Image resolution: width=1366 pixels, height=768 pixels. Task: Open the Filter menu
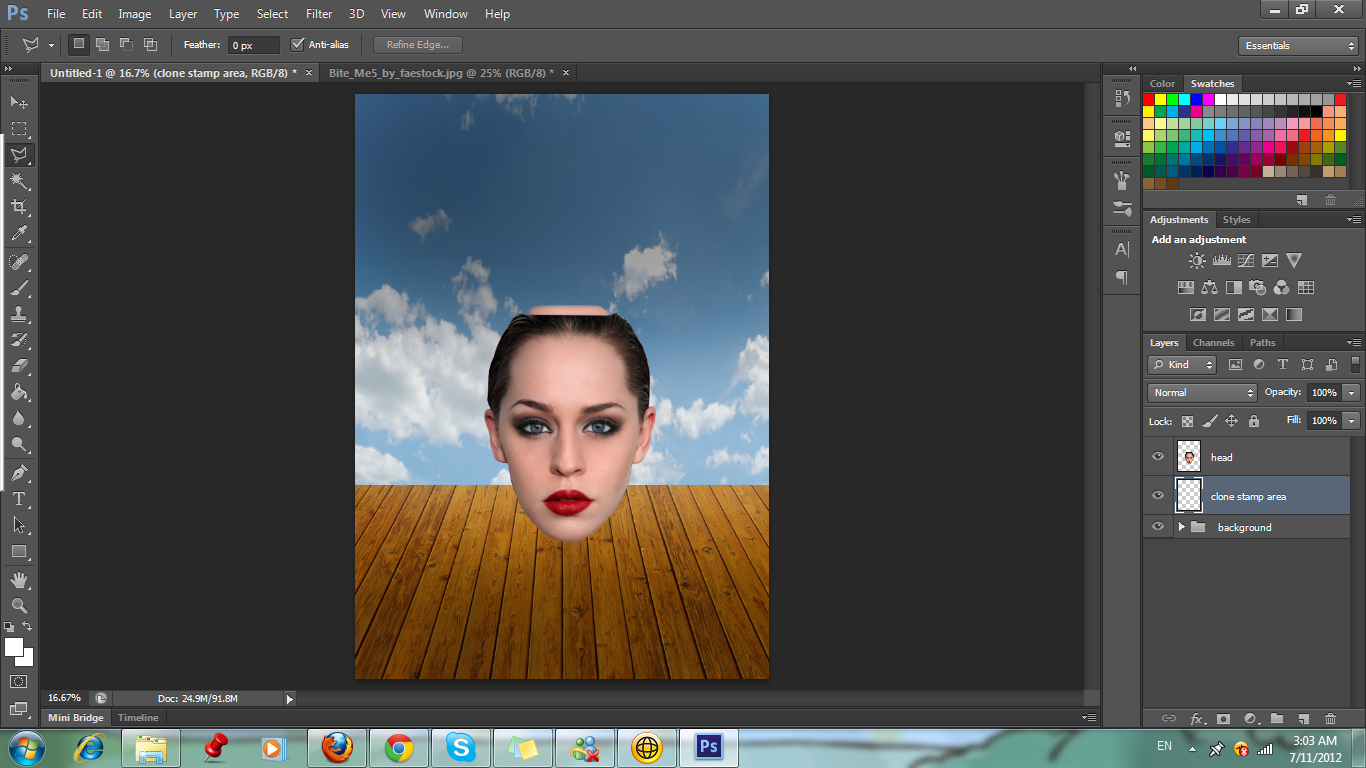[318, 14]
